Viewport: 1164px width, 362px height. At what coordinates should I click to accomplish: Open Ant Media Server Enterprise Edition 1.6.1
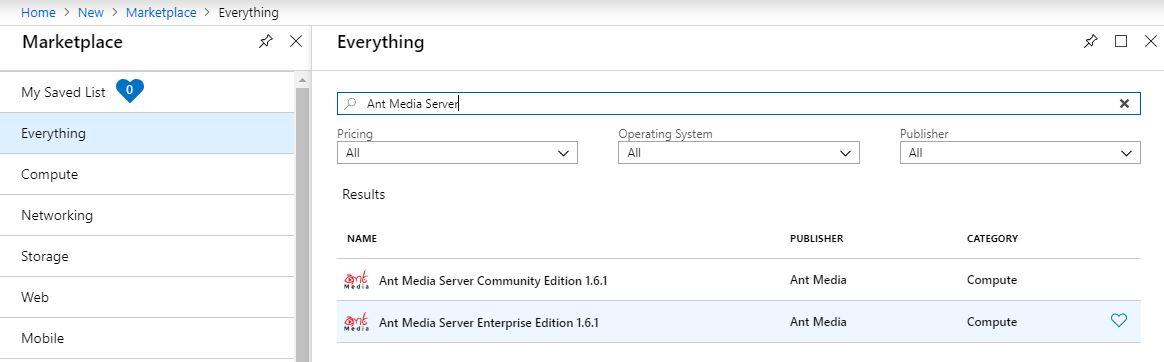pos(488,323)
